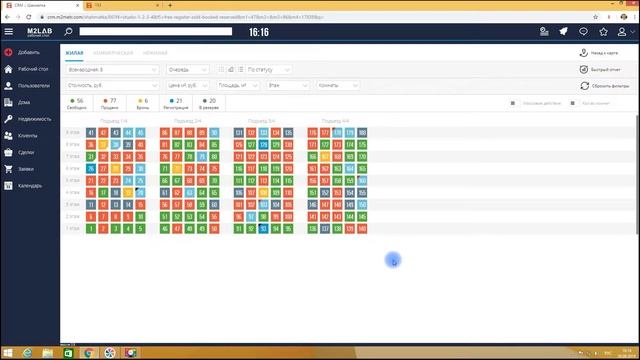Viewport: 640px width, 360px height.
Task: Click the browser reload icon
Action: pyautogui.click(x=29, y=17)
